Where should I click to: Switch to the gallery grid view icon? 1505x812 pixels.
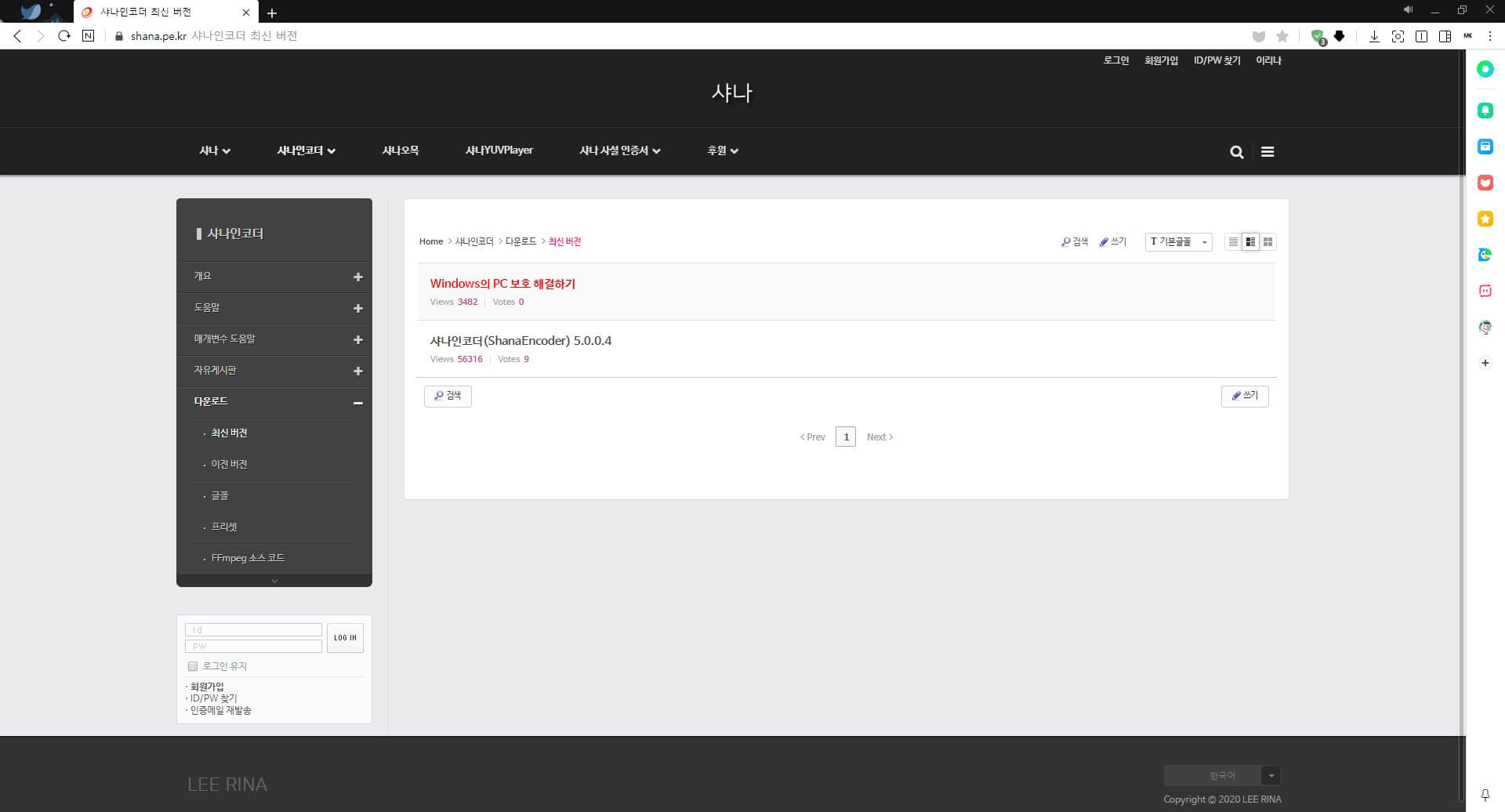(x=1267, y=242)
